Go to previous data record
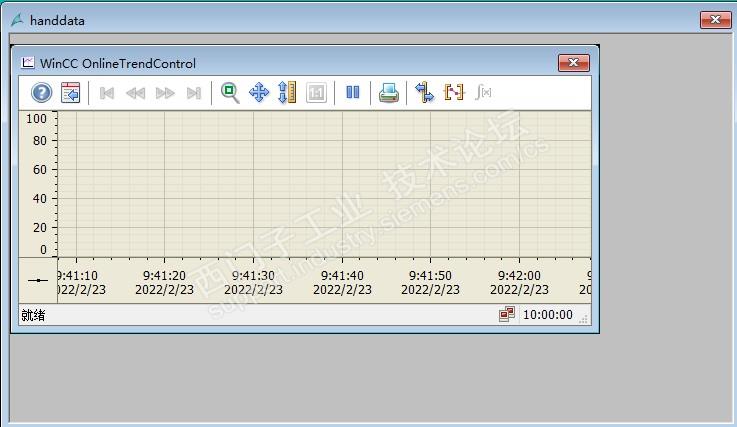Viewport: 737px width, 427px height. click(135, 93)
